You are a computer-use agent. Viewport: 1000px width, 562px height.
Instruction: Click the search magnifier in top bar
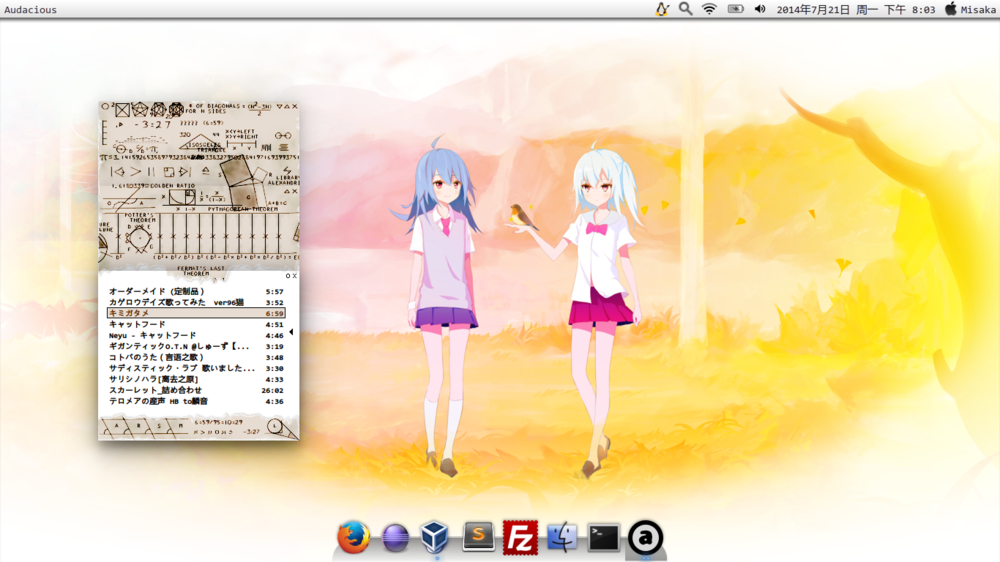[685, 9]
